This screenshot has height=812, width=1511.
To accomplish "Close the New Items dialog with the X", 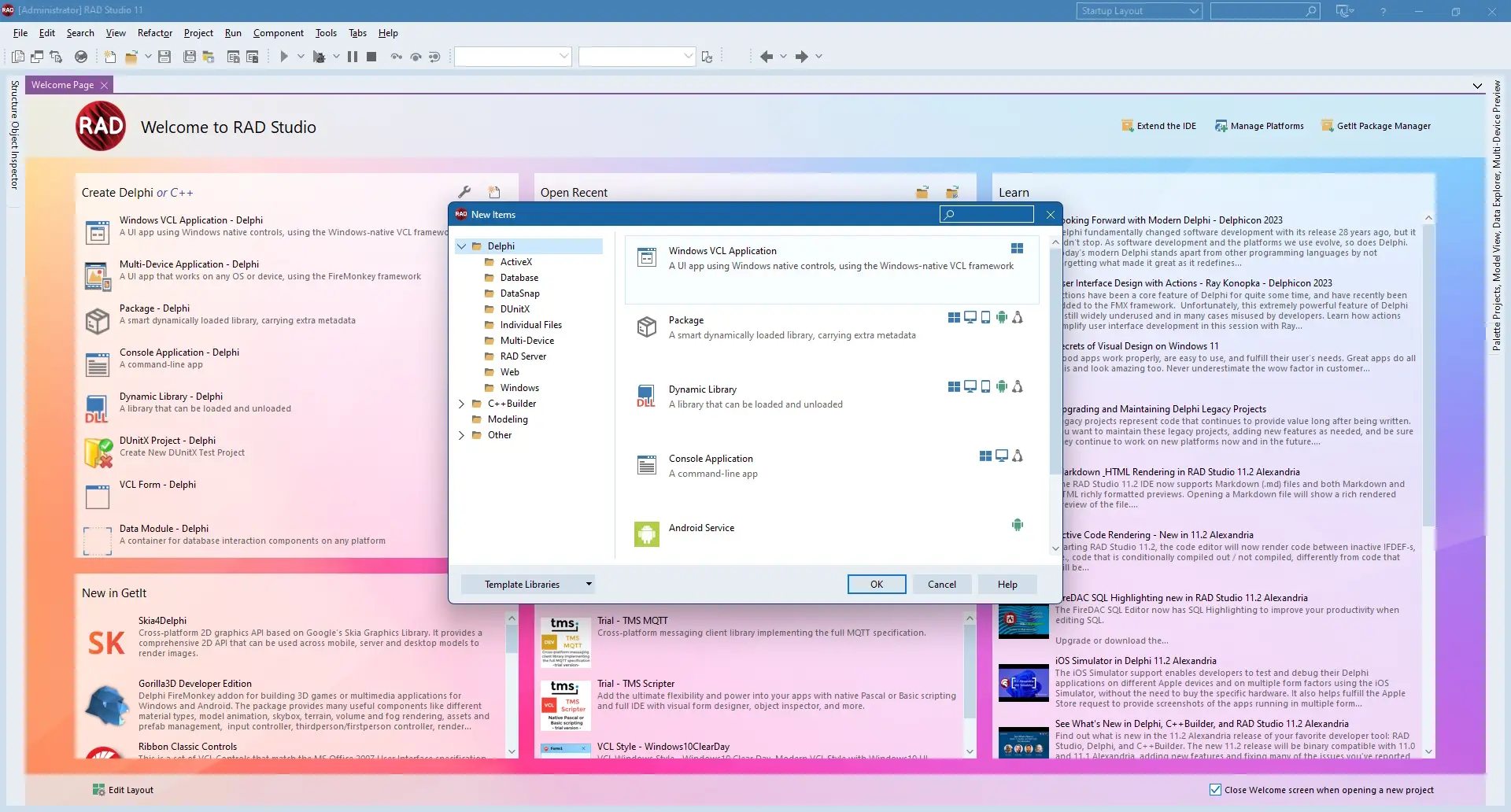I will click(x=1051, y=214).
